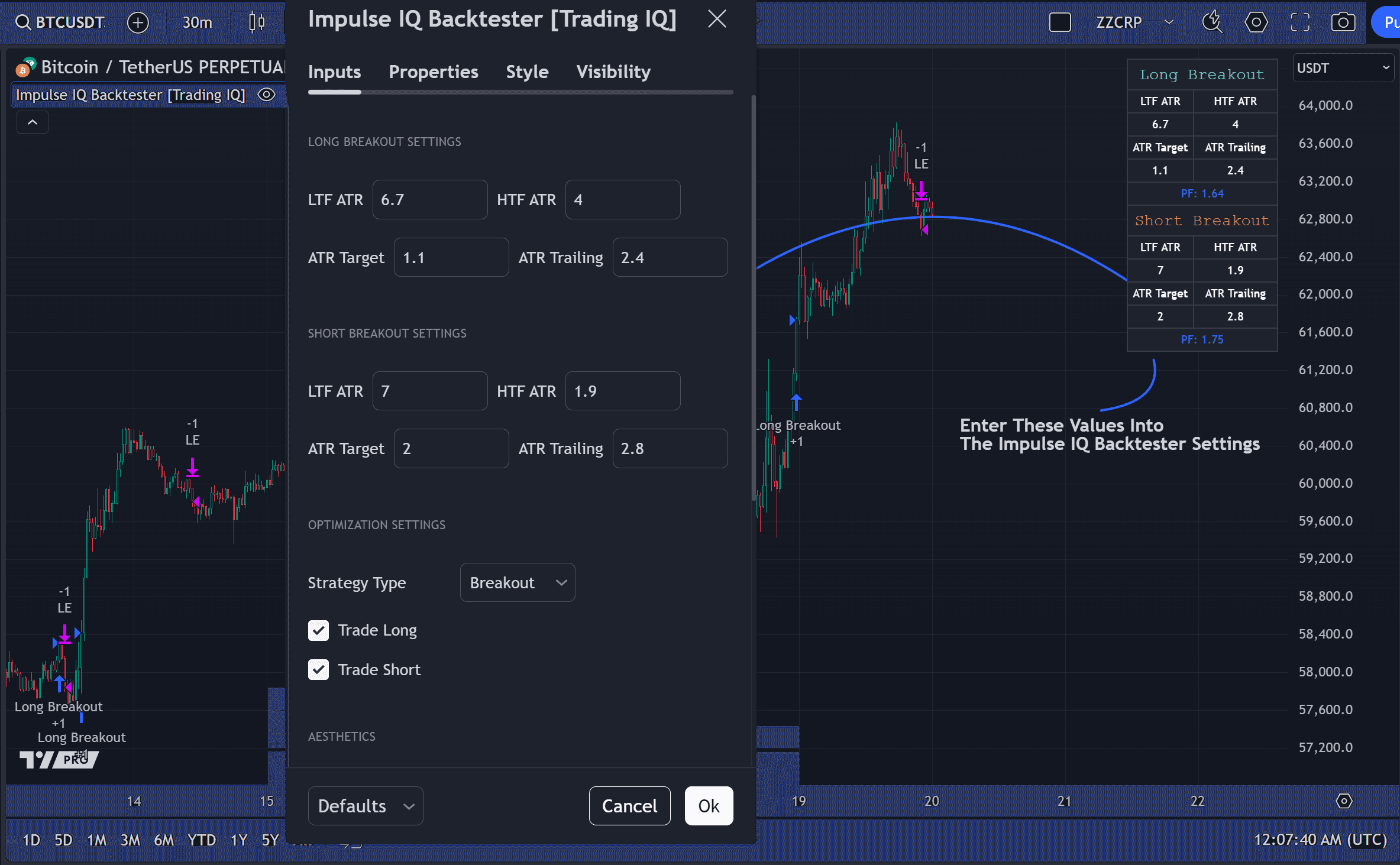Image resolution: width=1400 pixels, height=865 pixels.
Task: Select the 1Y date range
Action: pyautogui.click(x=238, y=840)
